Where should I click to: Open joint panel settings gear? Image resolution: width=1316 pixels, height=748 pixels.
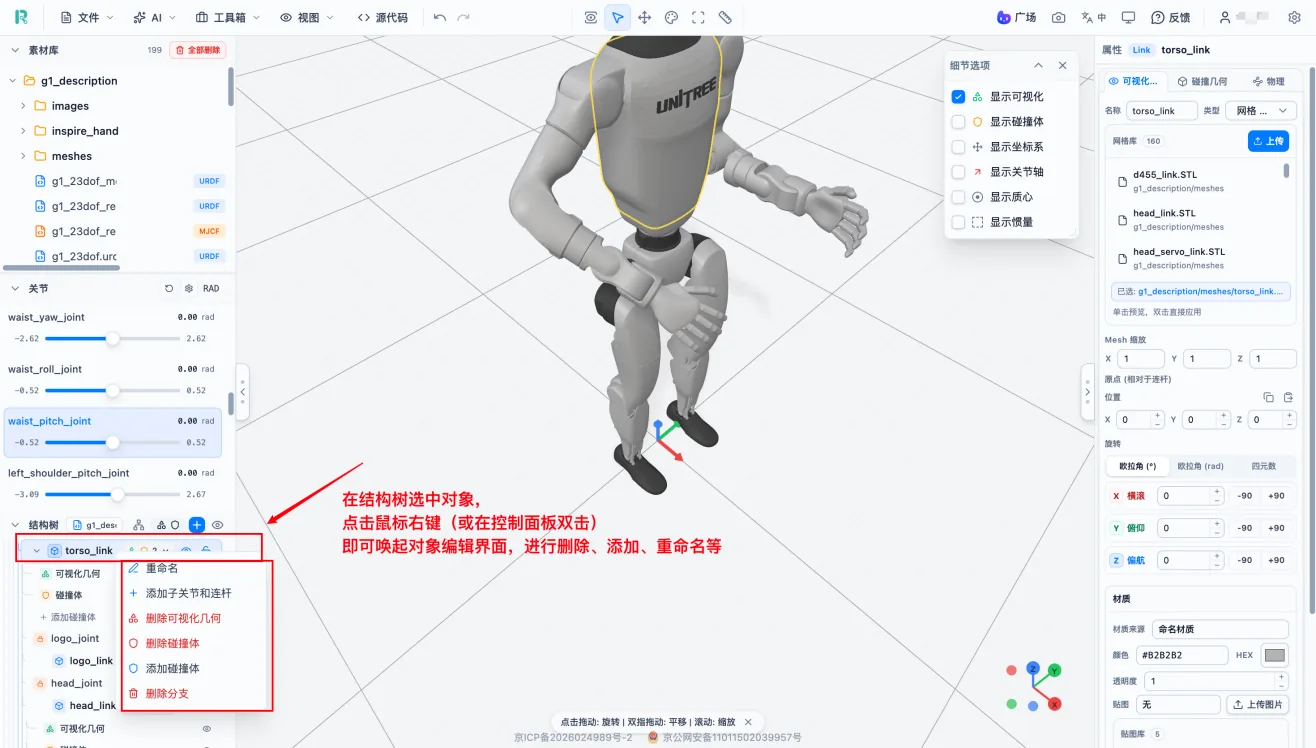click(189, 288)
